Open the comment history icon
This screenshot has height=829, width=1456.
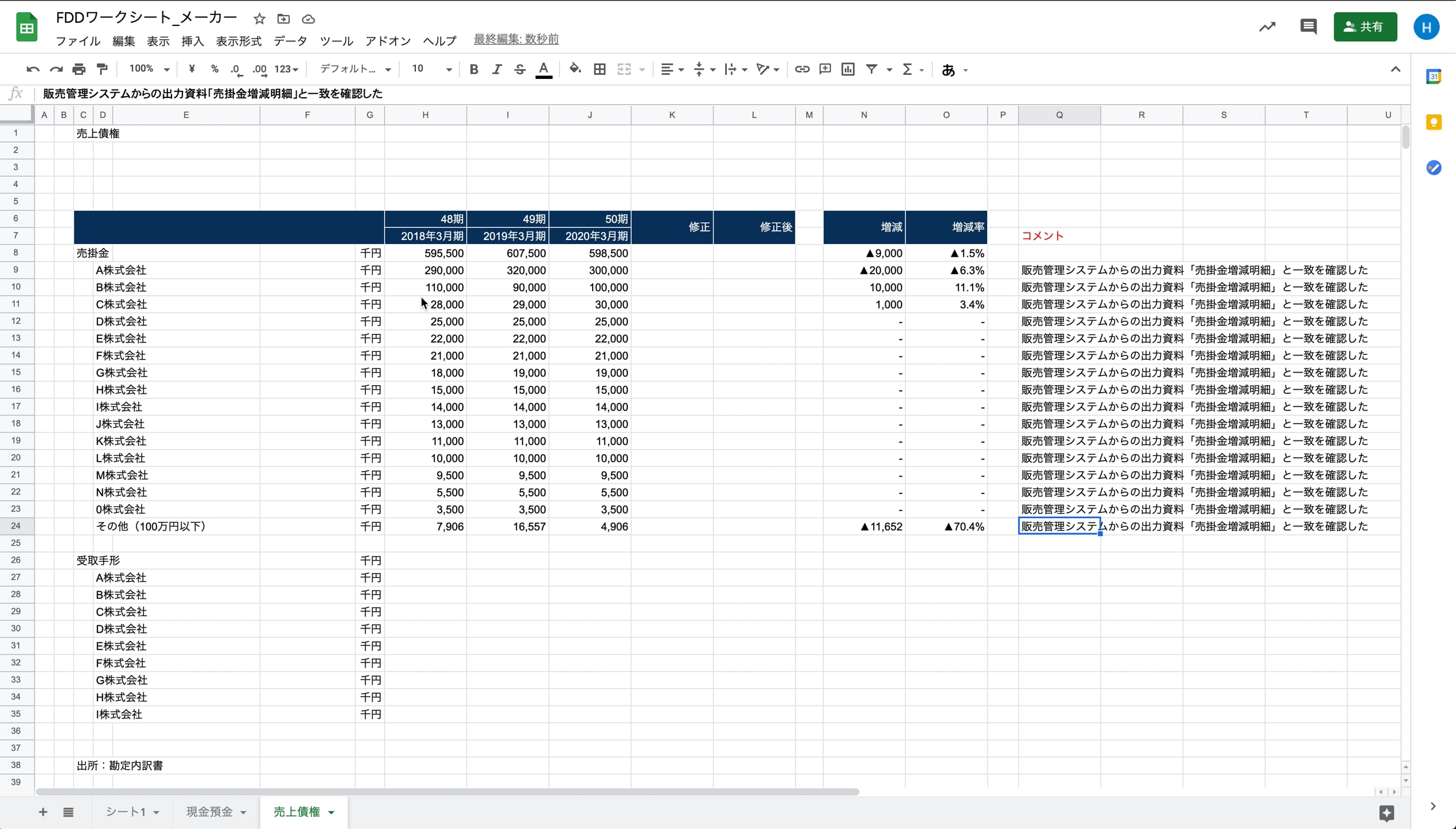pos(1308,26)
